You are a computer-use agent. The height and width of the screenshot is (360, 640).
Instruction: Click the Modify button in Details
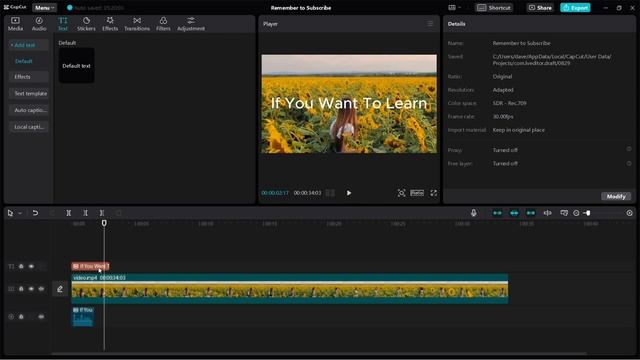pyautogui.click(x=616, y=196)
